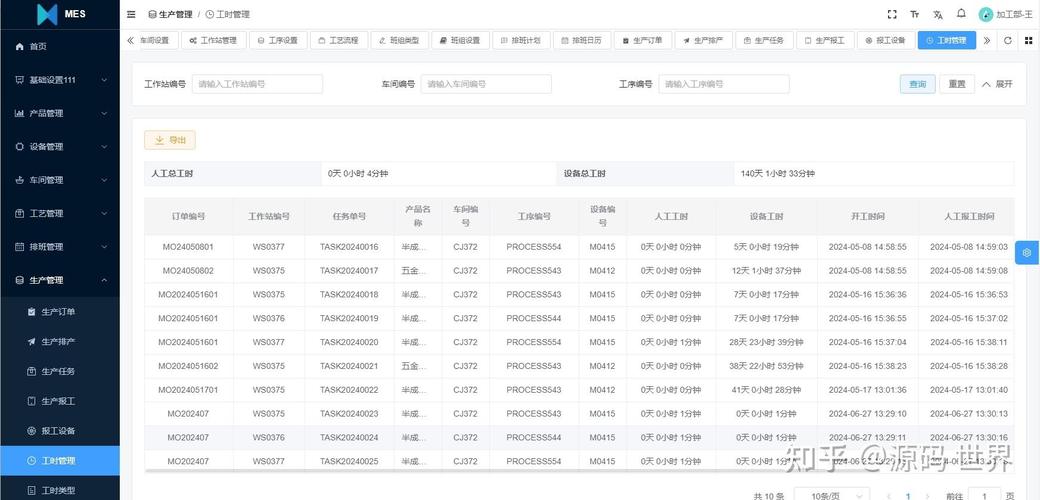
Task: Click order number MO24050802
Action: pos(188,271)
